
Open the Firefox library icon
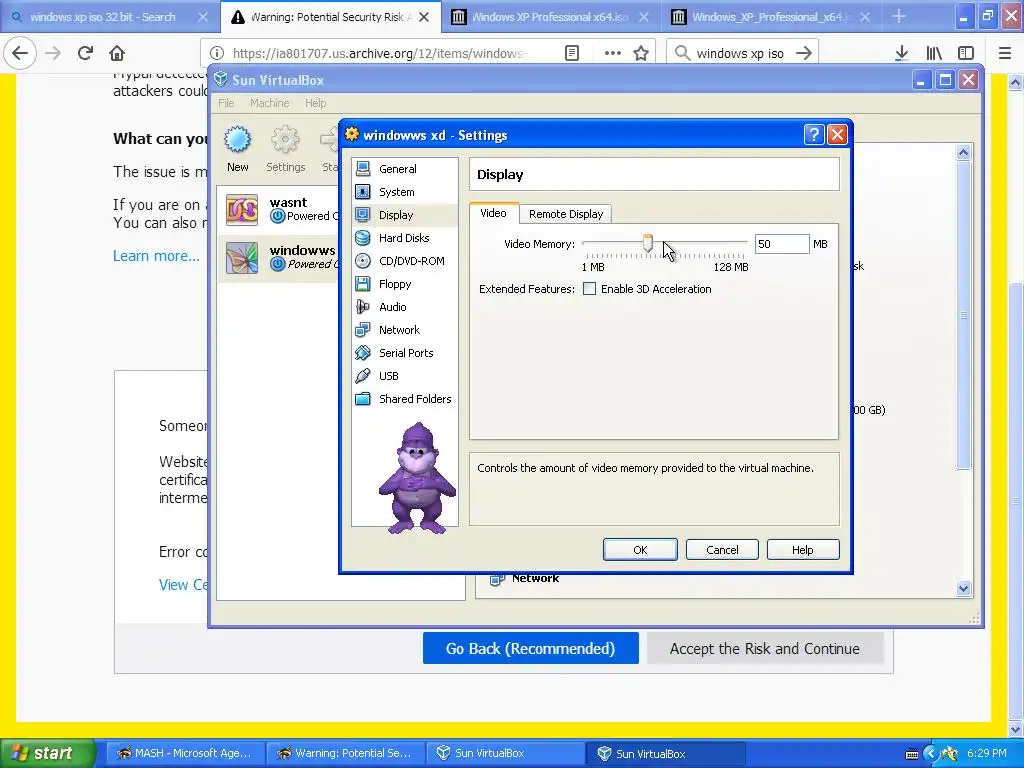click(934, 53)
